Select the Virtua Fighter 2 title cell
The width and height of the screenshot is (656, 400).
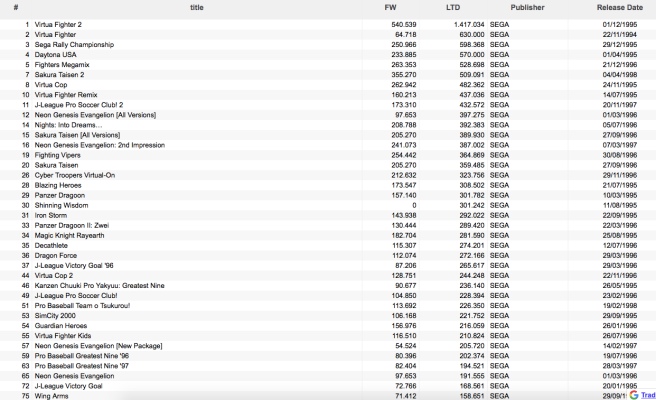pos(58,25)
